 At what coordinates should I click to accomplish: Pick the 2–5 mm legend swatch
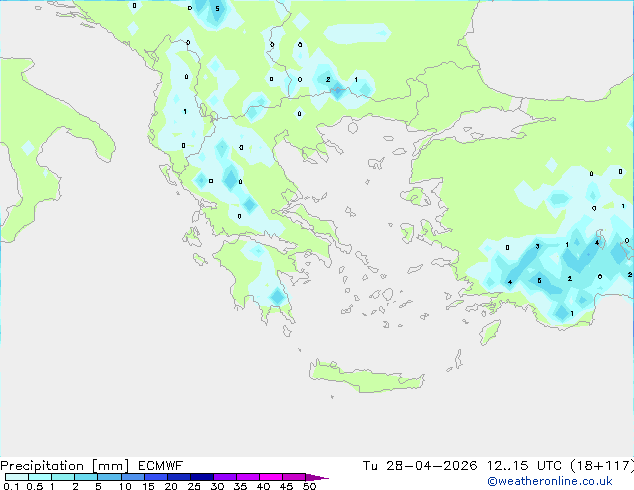86,477
